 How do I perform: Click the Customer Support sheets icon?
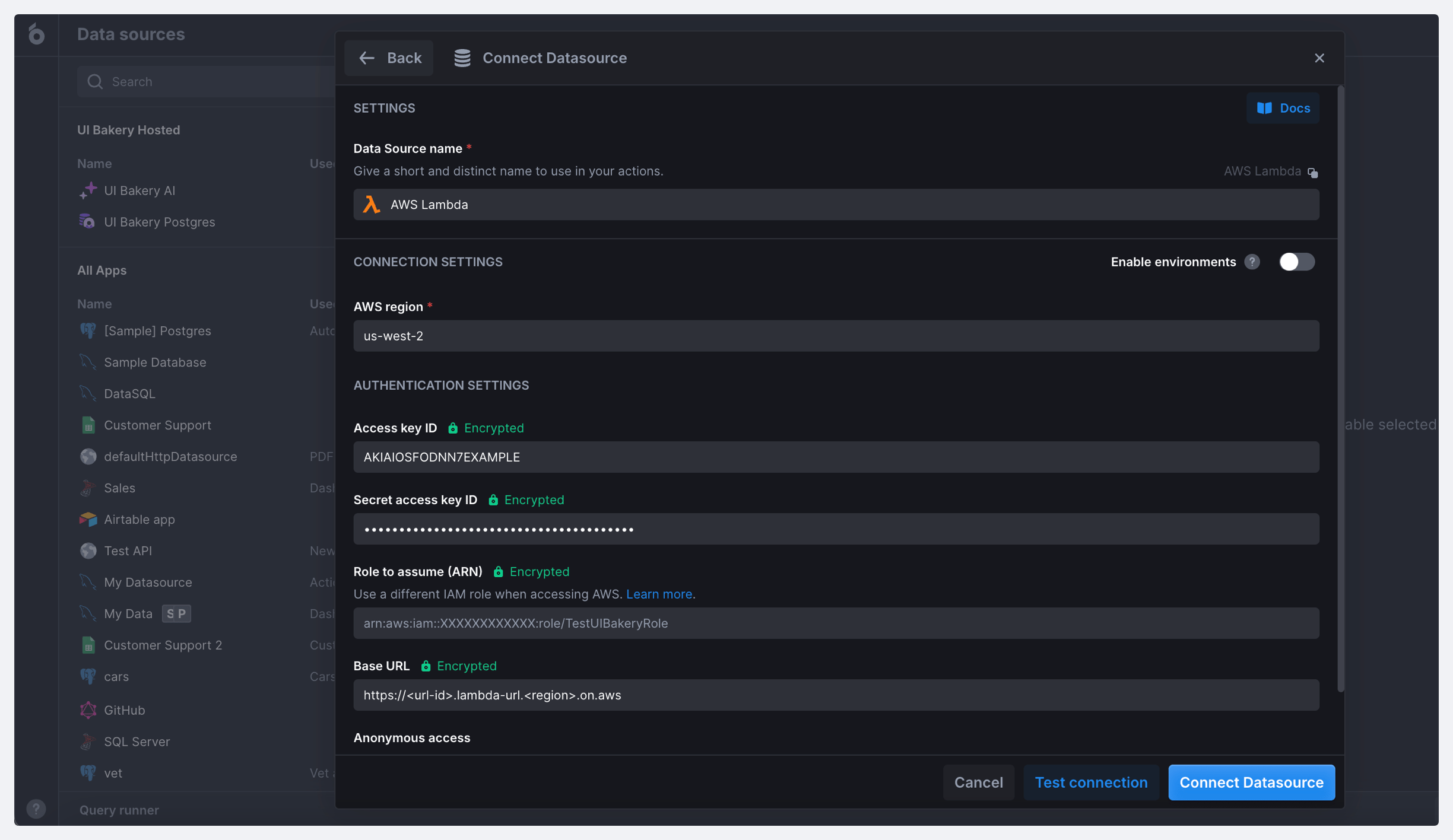(x=88, y=425)
